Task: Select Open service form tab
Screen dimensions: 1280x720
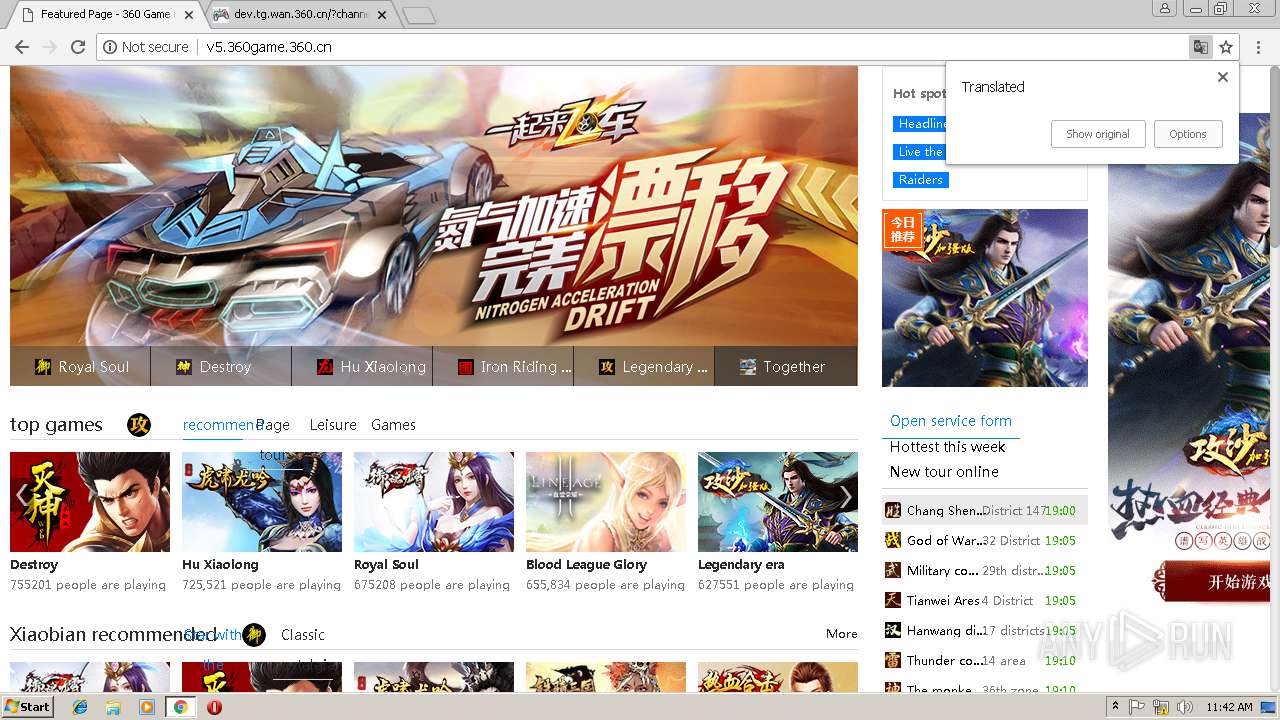Action: [951, 421]
